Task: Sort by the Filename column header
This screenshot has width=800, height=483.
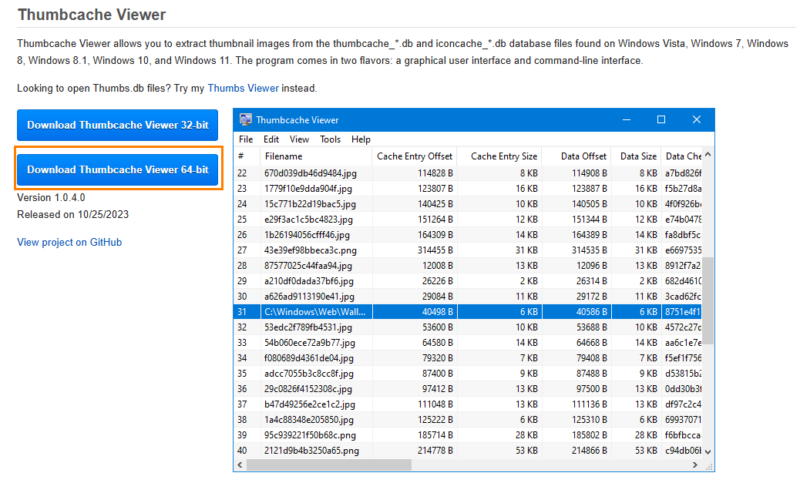Action: coord(316,156)
